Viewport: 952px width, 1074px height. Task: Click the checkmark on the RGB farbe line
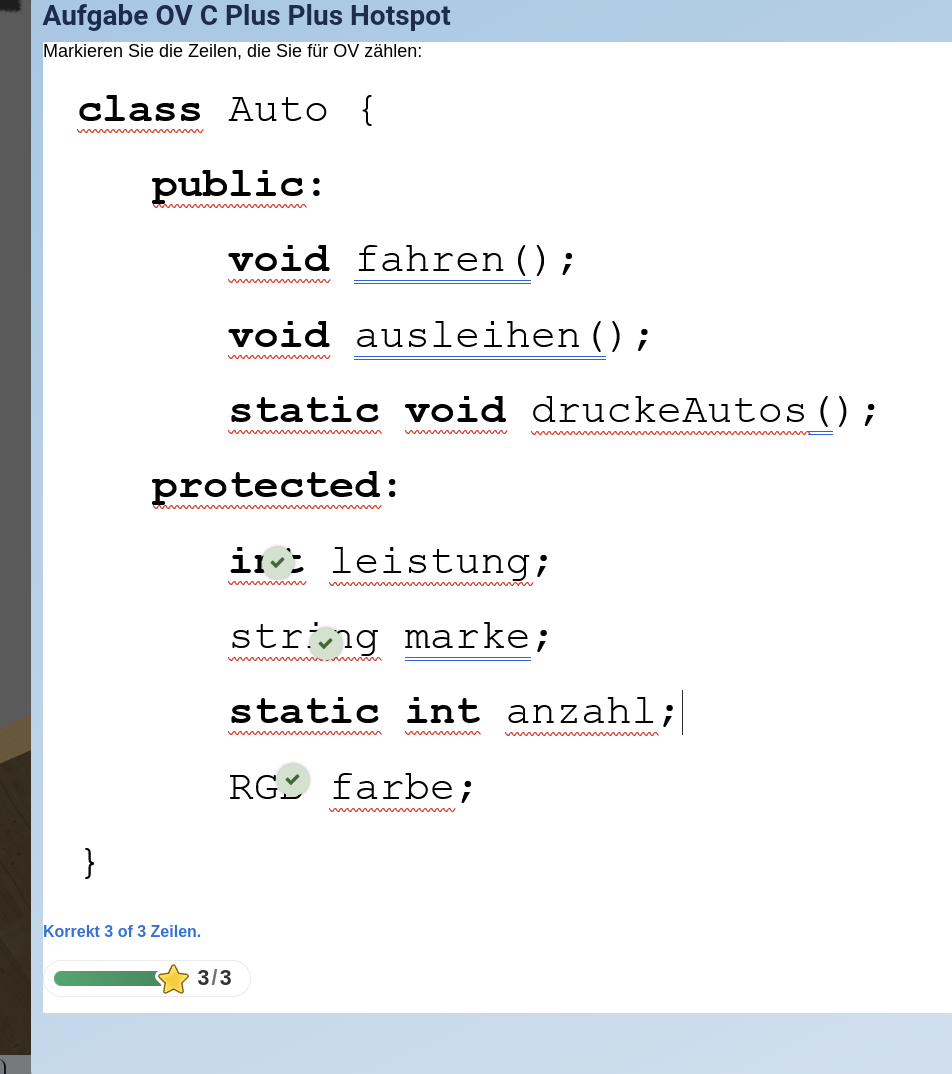click(293, 779)
